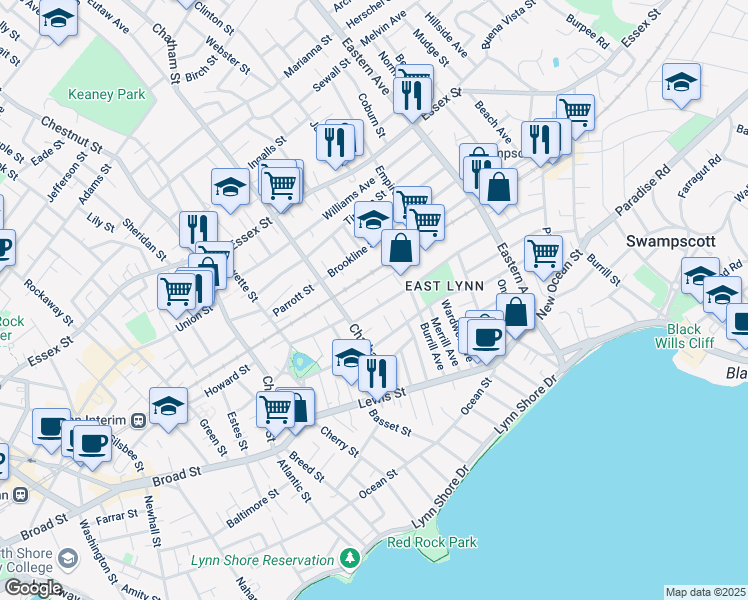This screenshot has height=600, width=748.
Task: Click the Swampscott town label
Action: [x=670, y=241]
